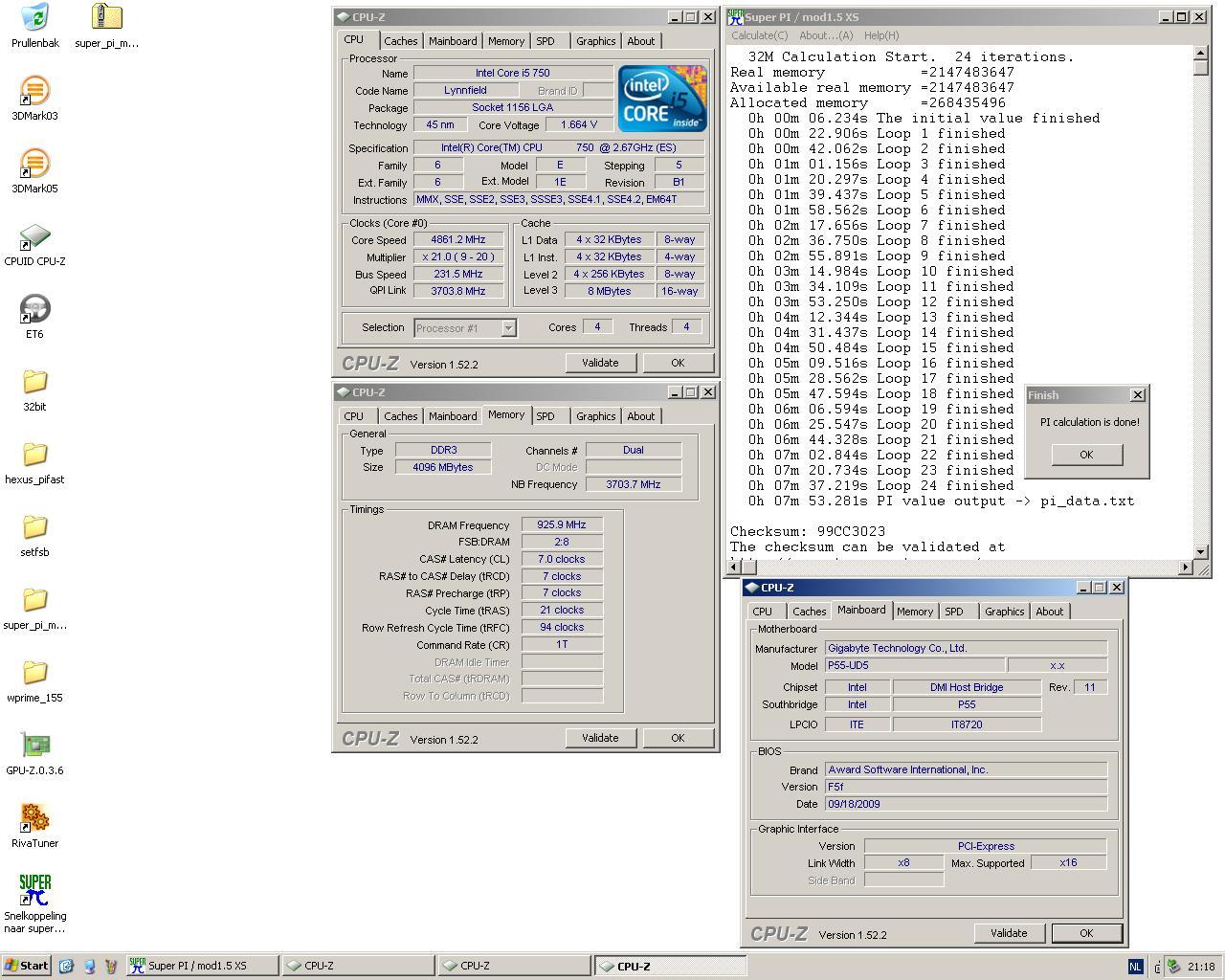Switch to the CPU tab in the memory CPU-Z window
1225x980 pixels.
click(354, 416)
